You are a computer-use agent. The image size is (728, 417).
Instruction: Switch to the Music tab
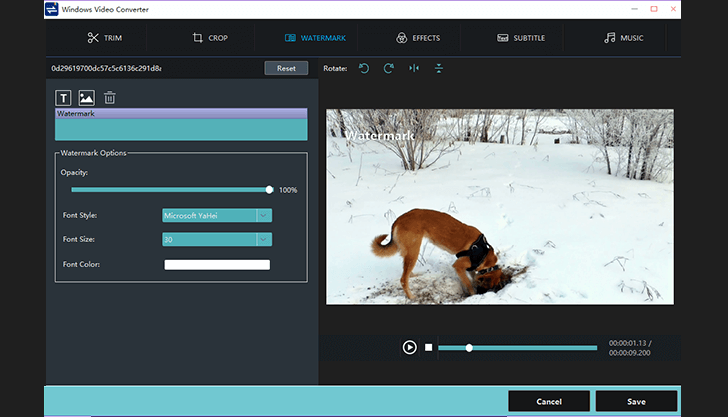(x=624, y=38)
